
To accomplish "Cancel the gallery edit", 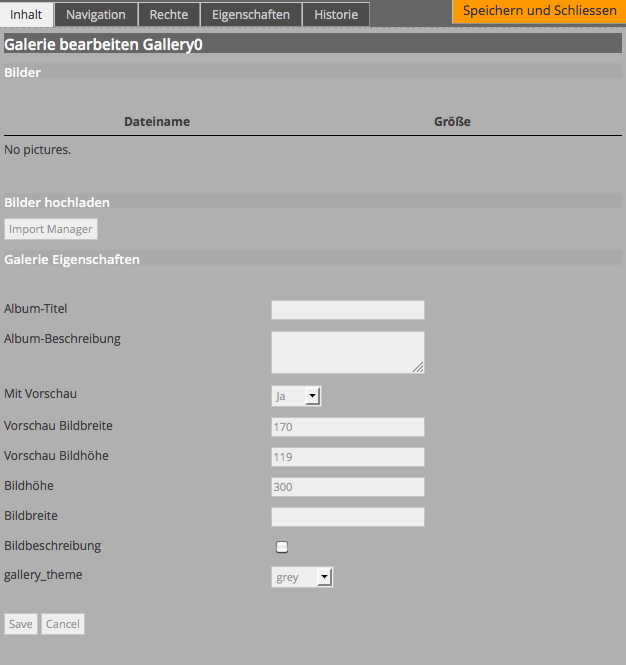I will [x=62, y=624].
